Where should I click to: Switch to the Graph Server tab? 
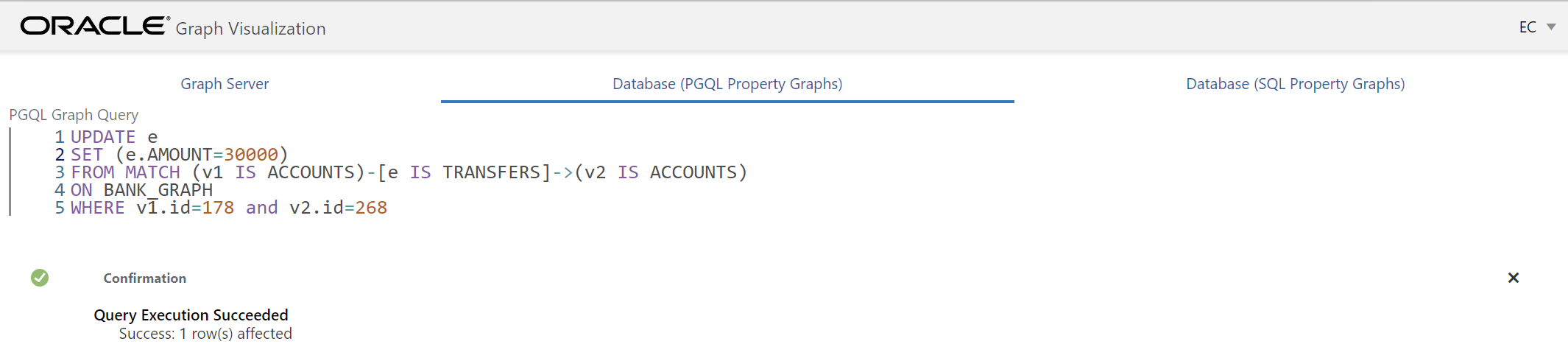click(x=225, y=84)
